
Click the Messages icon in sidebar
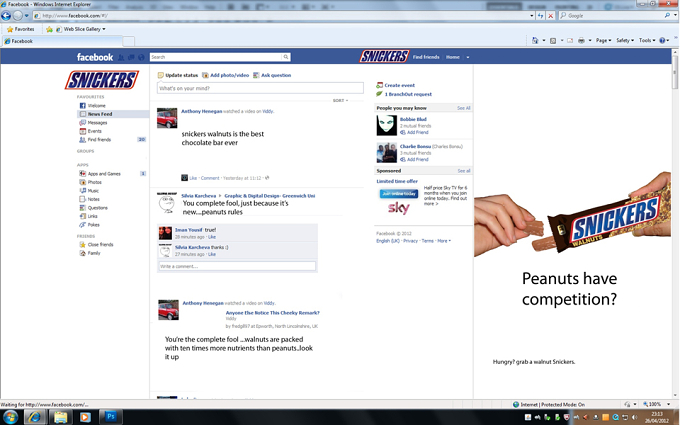click(82, 123)
